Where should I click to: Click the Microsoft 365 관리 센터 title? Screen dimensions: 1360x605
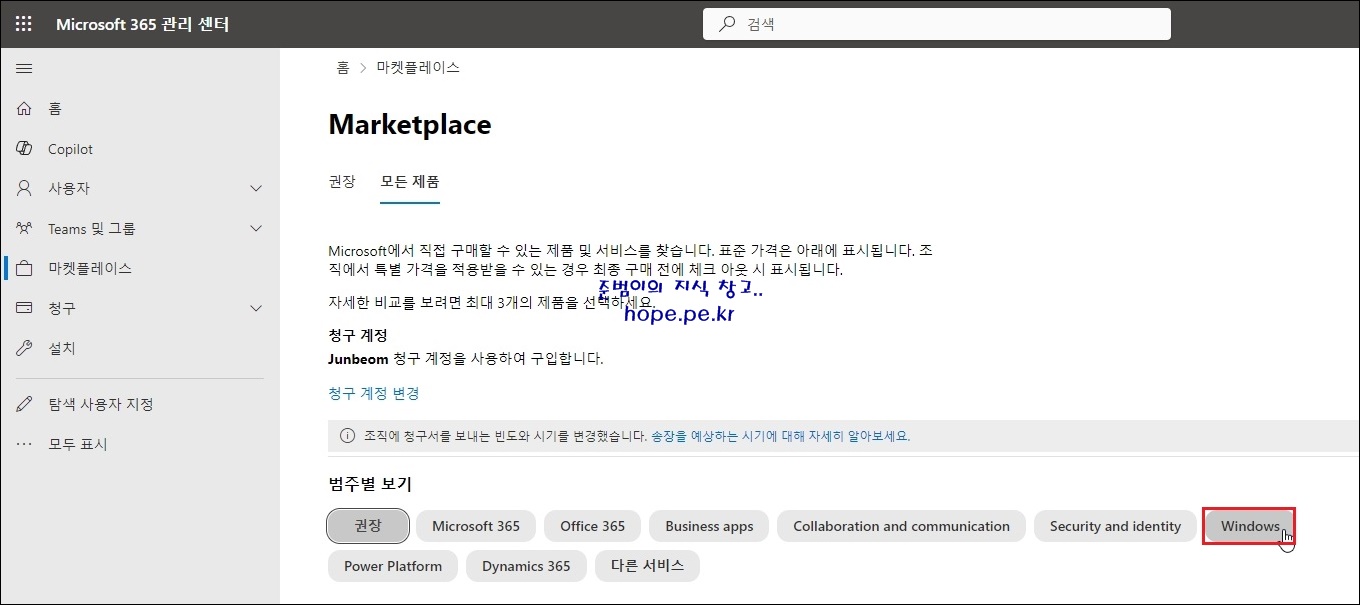click(143, 24)
